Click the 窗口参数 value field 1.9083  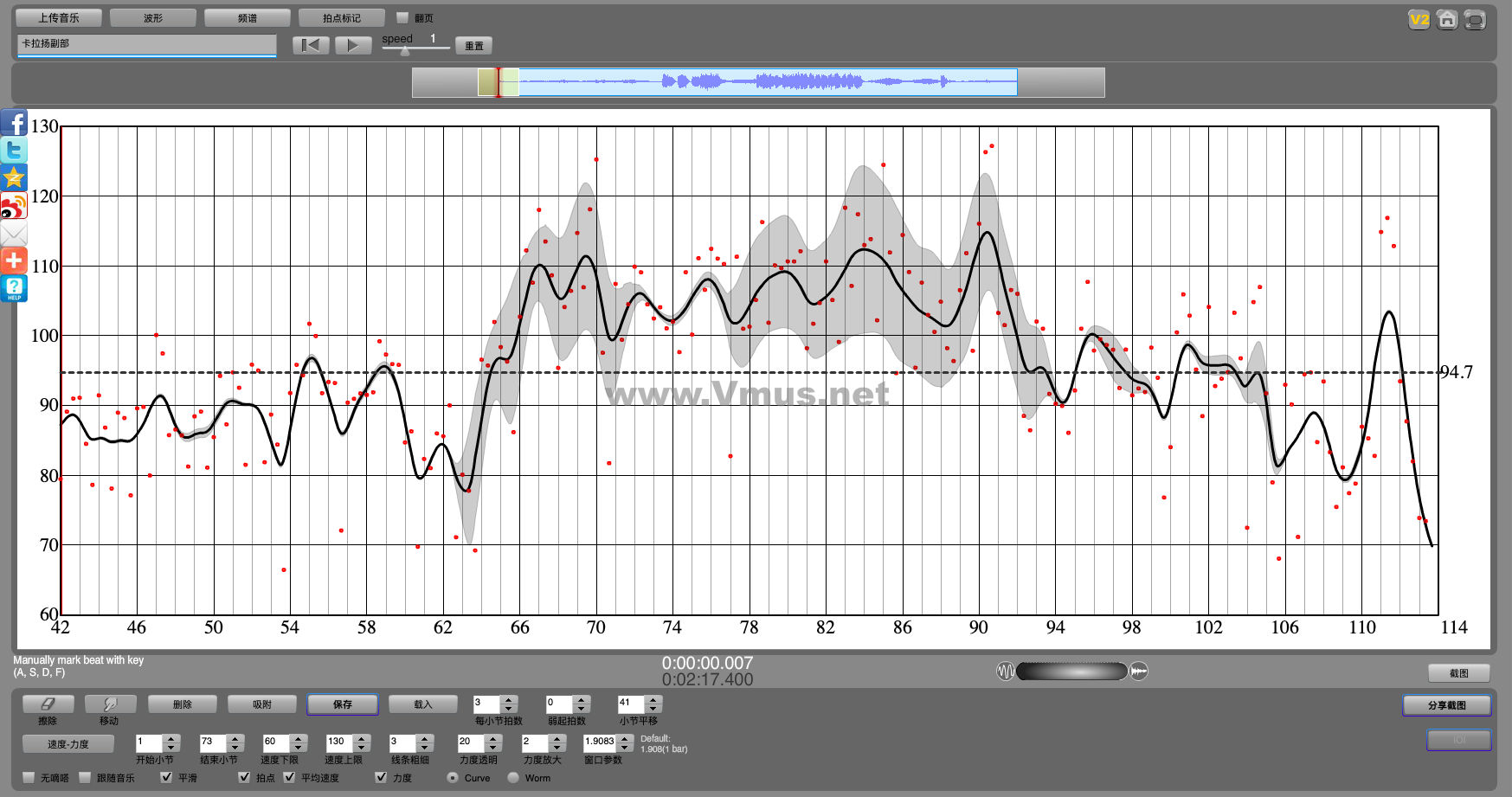tap(600, 743)
